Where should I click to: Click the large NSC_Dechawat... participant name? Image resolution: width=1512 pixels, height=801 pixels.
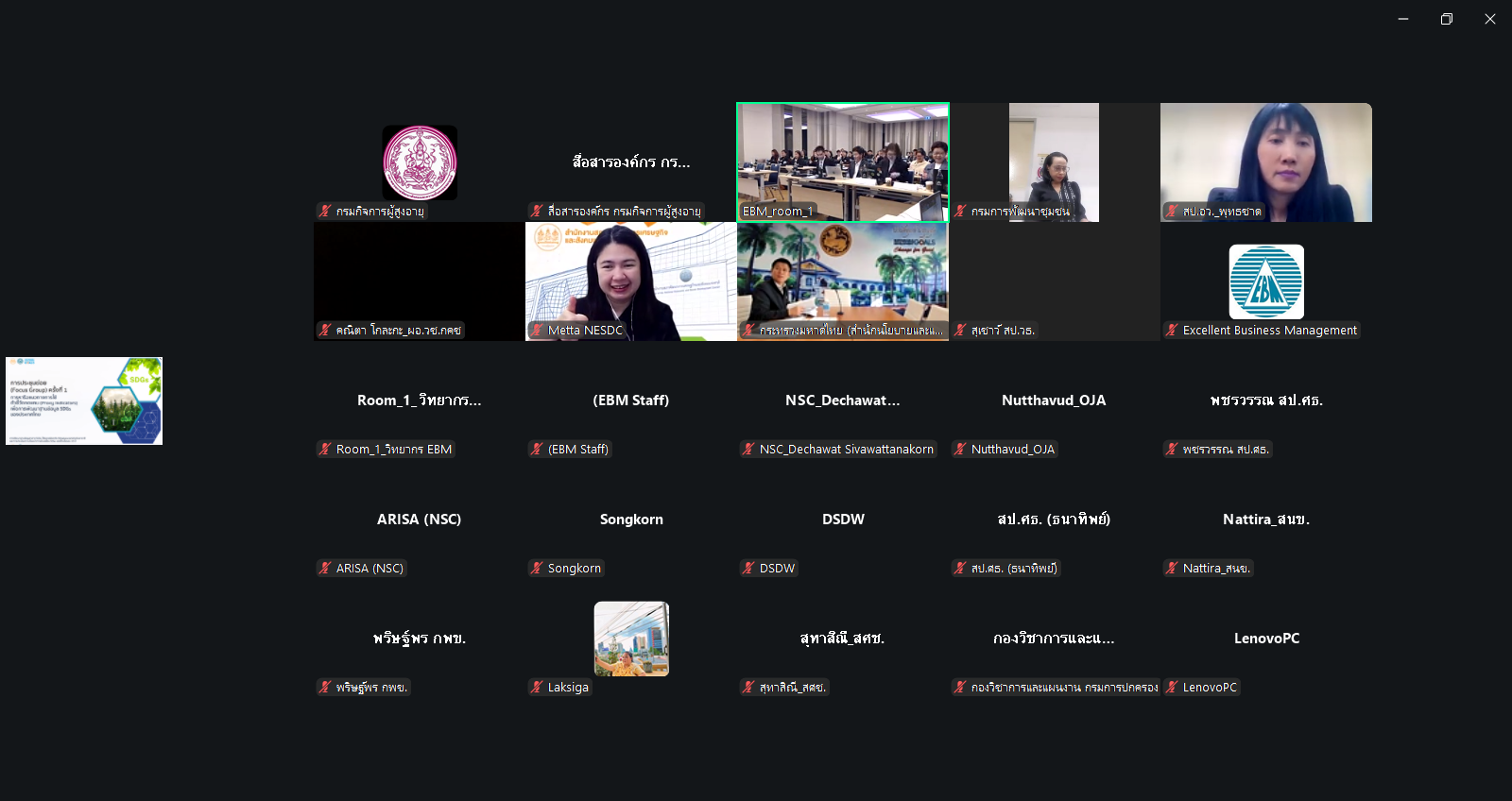click(843, 400)
